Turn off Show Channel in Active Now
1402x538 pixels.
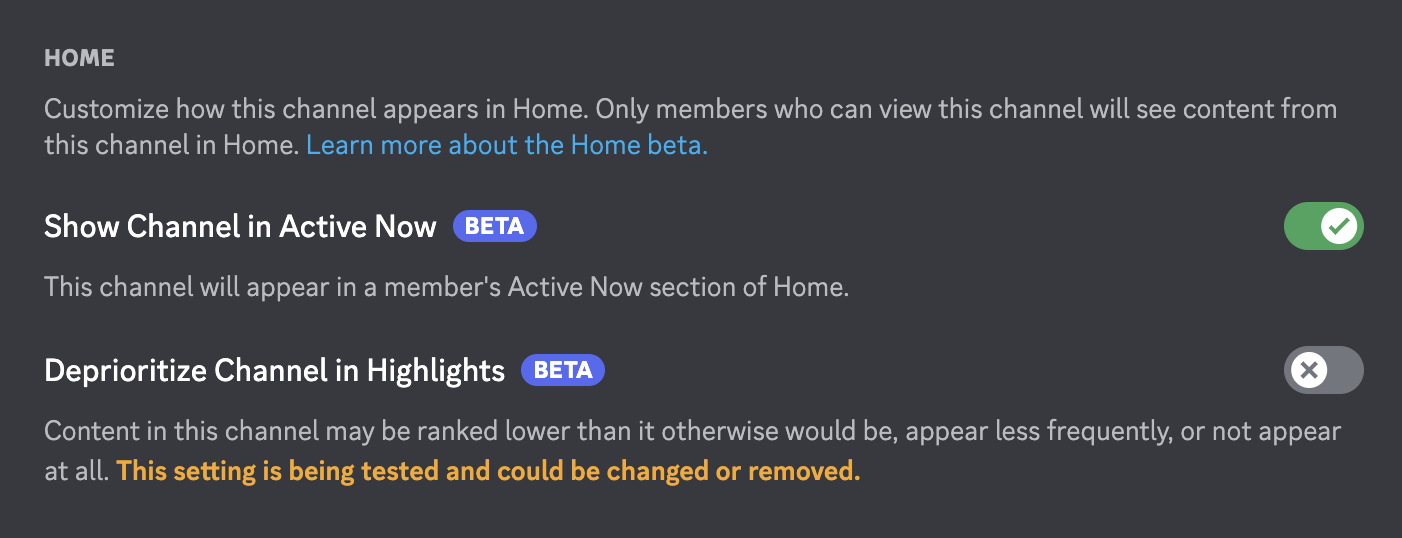coord(1323,226)
